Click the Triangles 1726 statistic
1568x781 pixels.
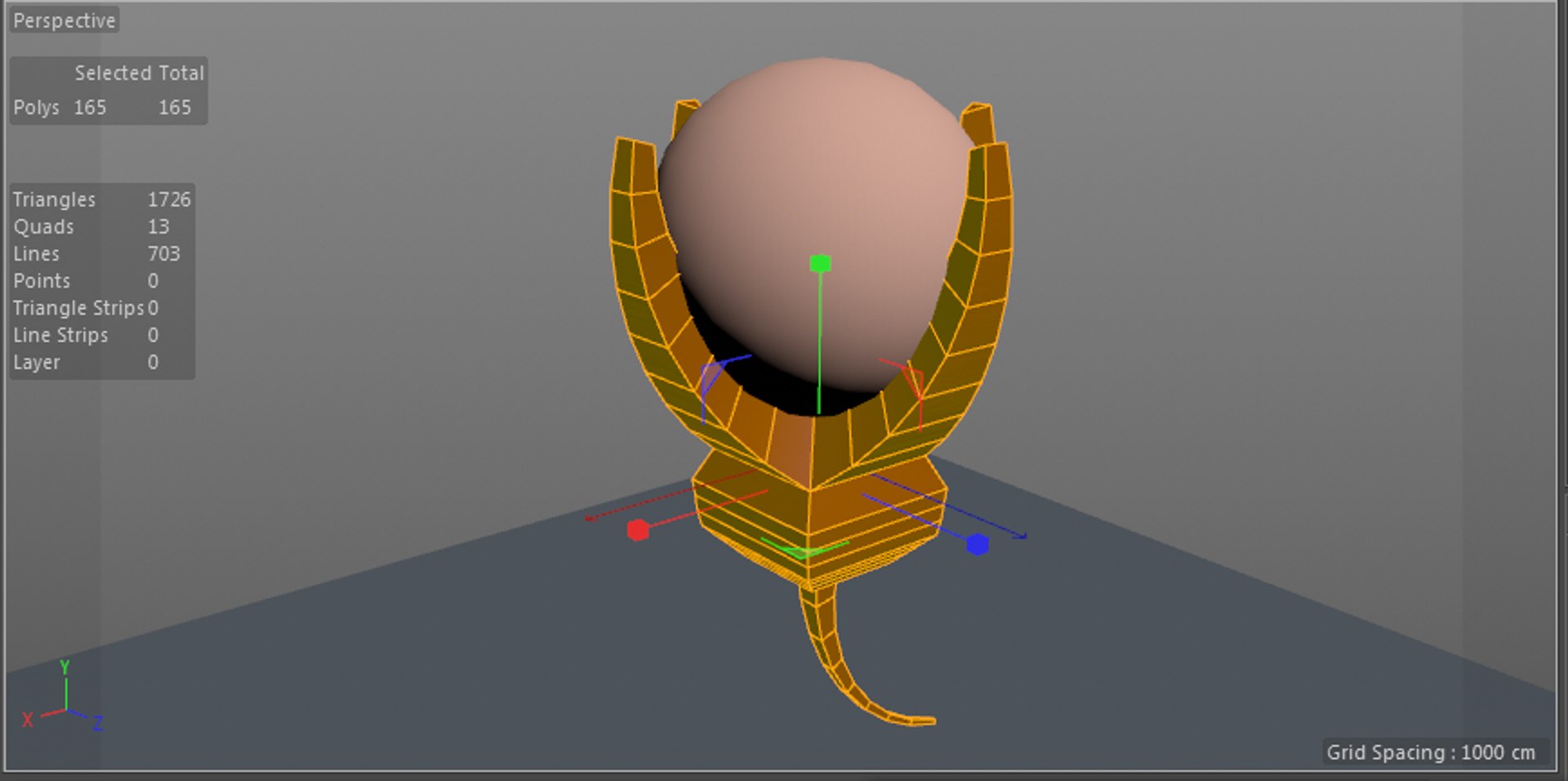tap(102, 199)
